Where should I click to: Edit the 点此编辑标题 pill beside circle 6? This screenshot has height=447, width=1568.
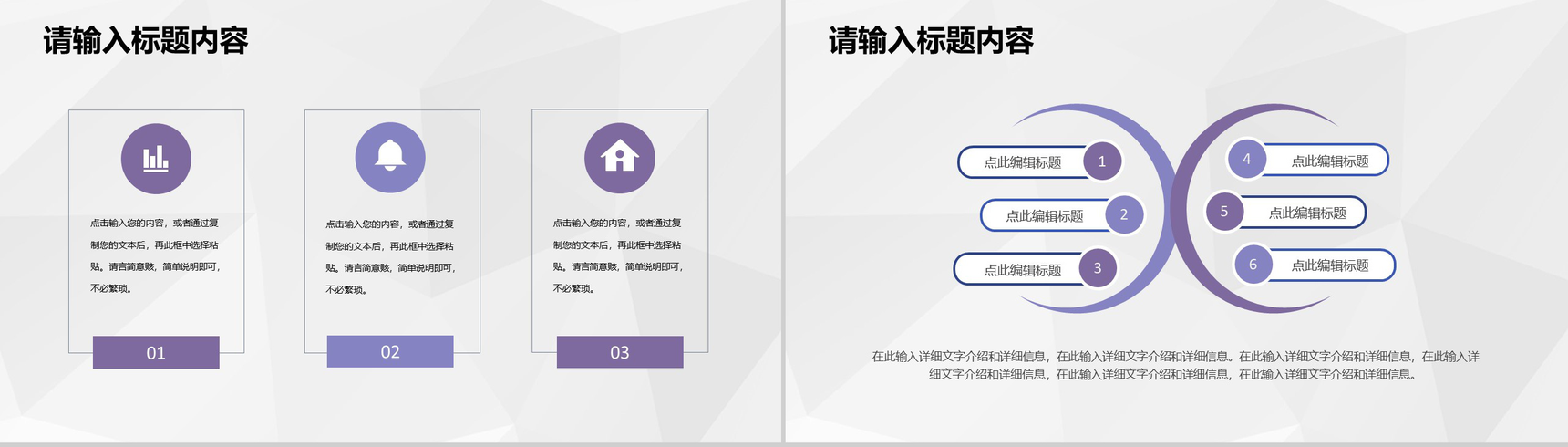point(1331,265)
